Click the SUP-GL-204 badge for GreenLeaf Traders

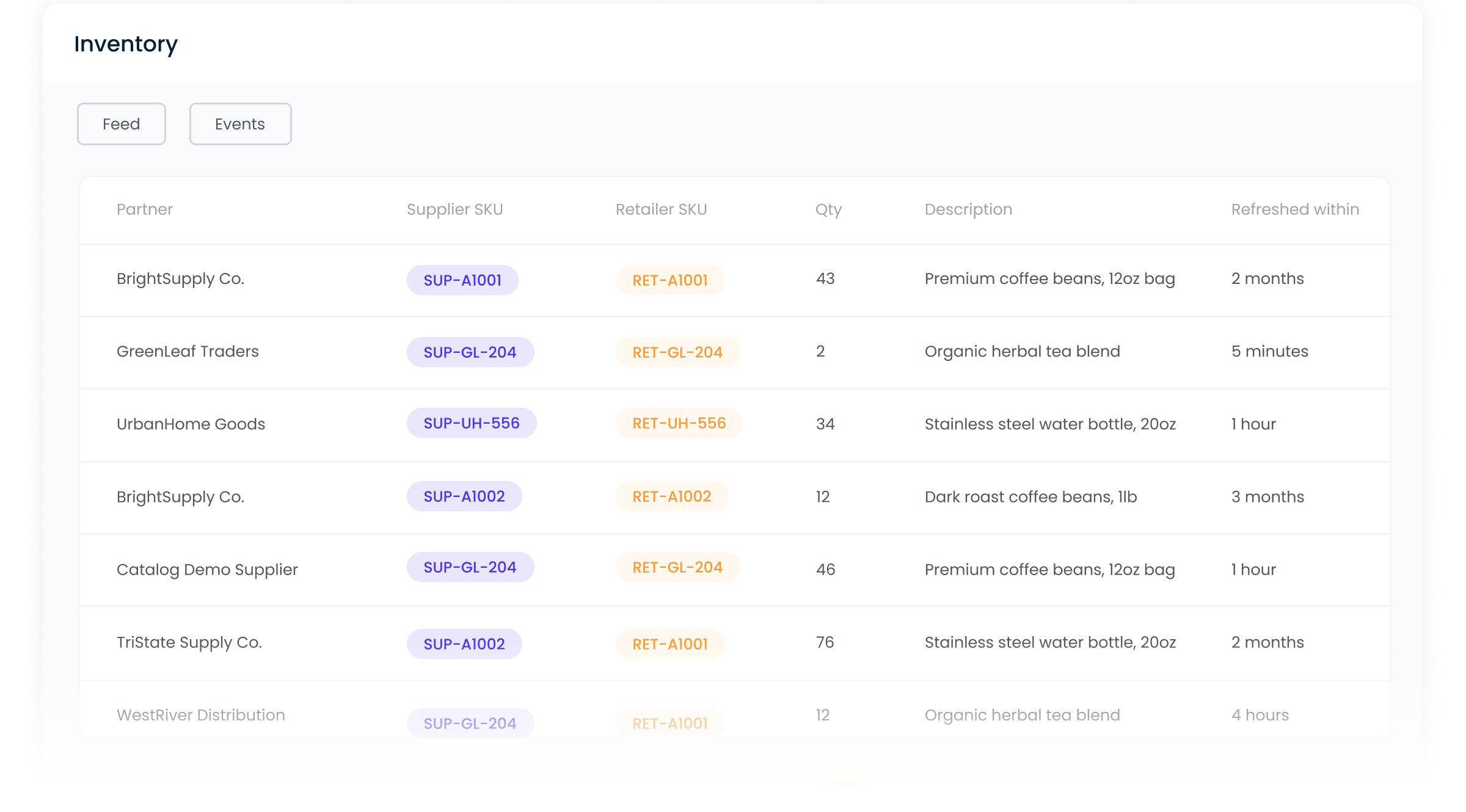[x=470, y=352]
